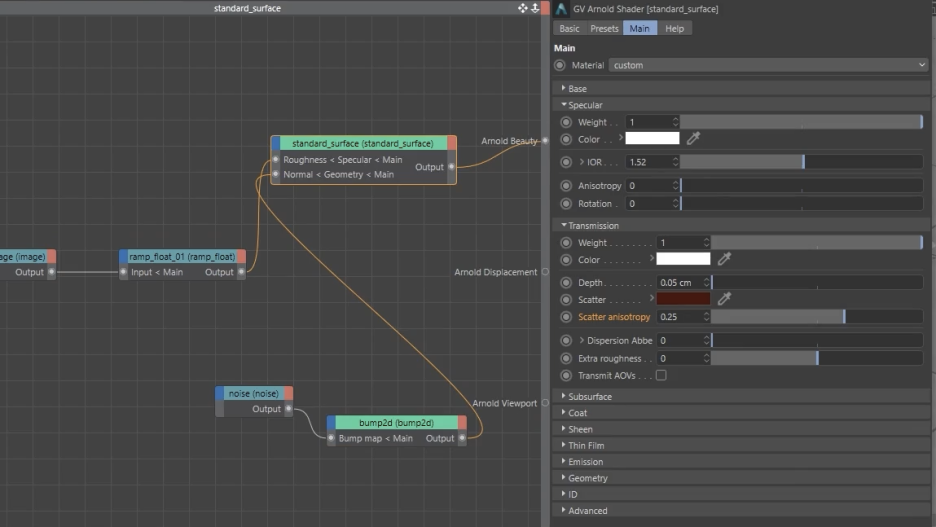
Task: Click the Output port of ramp_float_01 node
Action: coord(241,272)
